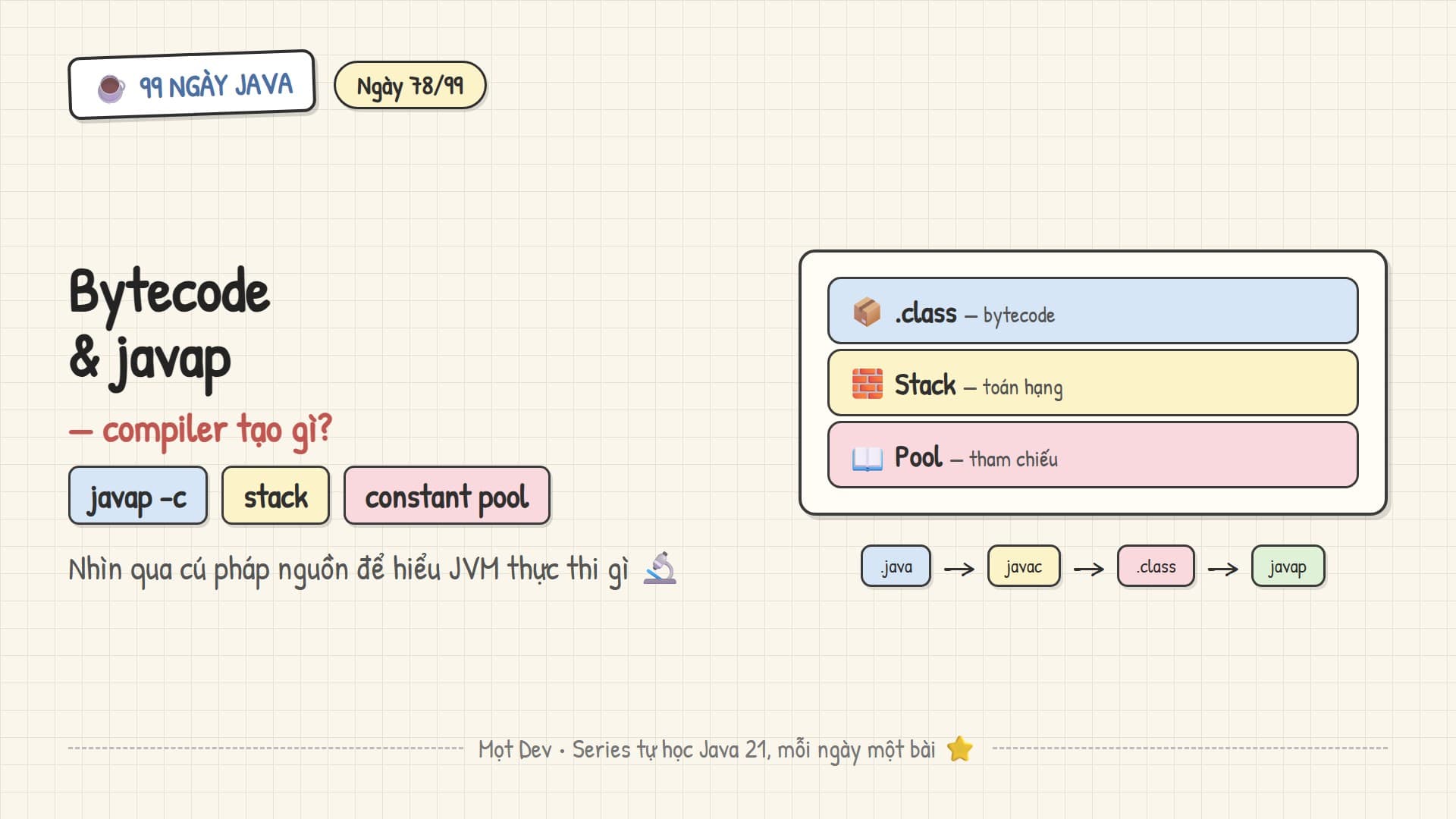Click the pink 'constant pool' tag
Viewport: 1456px width, 819px height.
pos(447,496)
